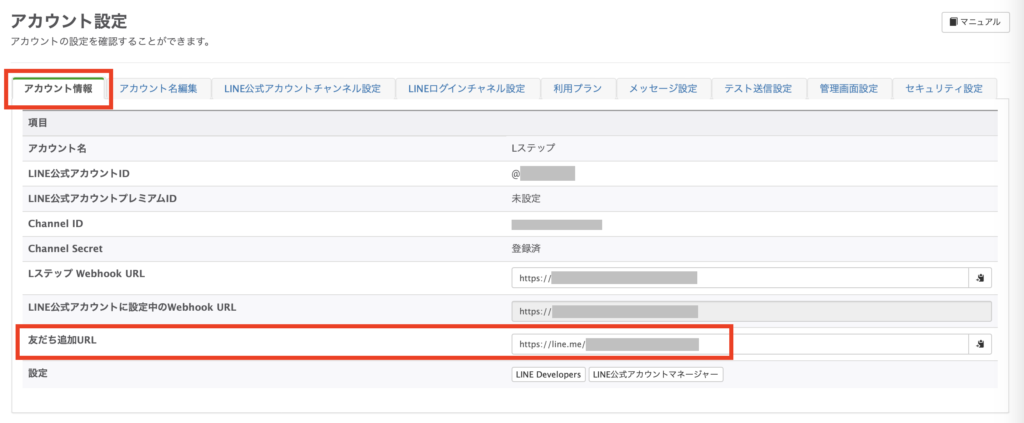Click the 友だち追加URL text field
The height and width of the screenshot is (423, 1024).
(738, 344)
